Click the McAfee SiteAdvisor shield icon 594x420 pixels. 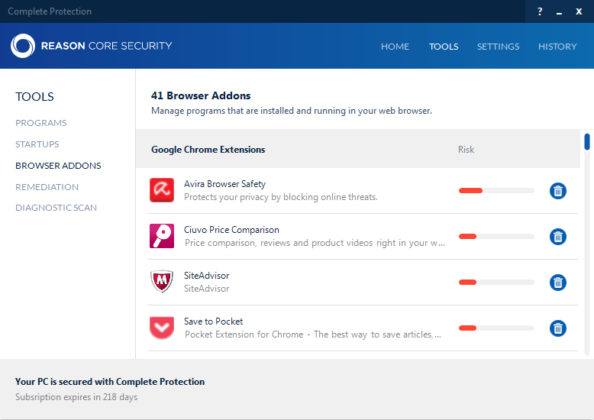[x=162, y=281]
